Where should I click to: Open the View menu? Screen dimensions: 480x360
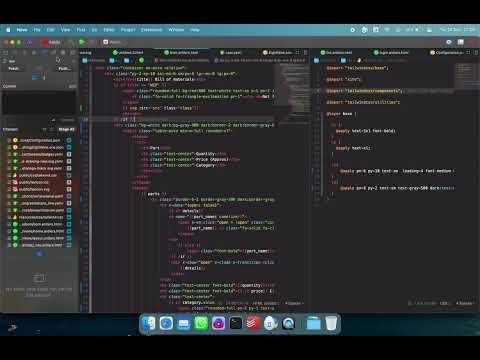pos(65,30)
